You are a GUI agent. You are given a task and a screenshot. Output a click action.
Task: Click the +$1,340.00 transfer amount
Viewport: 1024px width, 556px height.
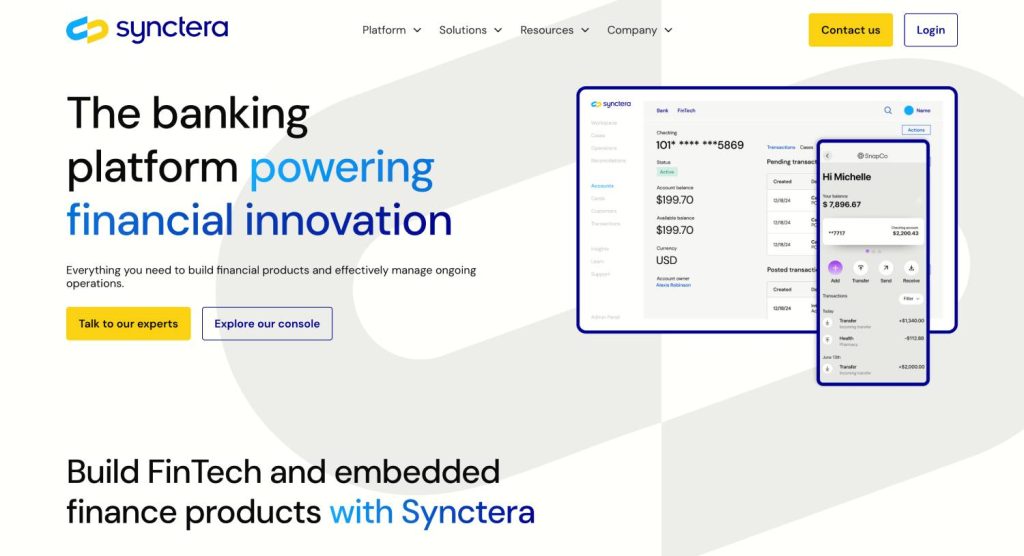(x=911, y=321)
